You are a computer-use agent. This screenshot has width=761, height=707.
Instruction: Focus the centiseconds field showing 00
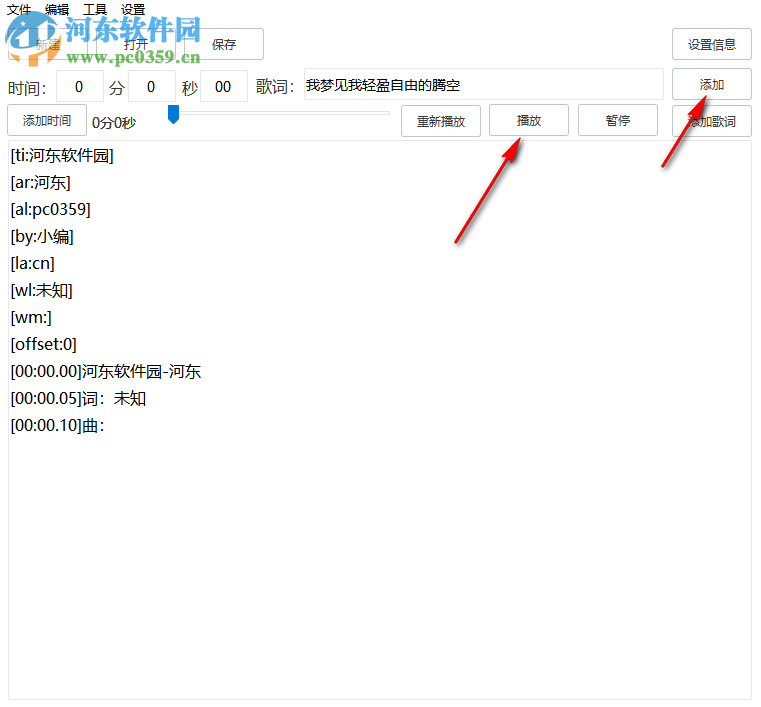[x=223, y=86]
